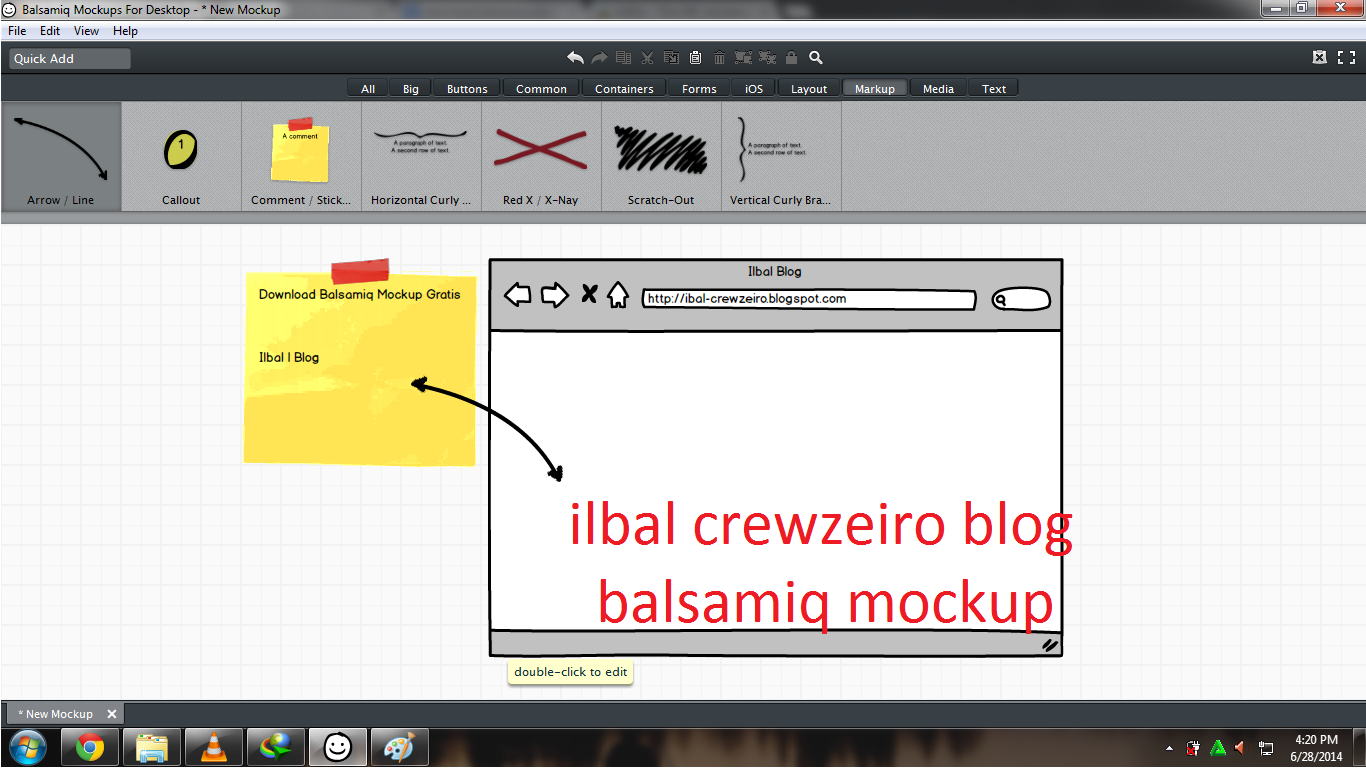Click the Duplicate icon in the toolbar

[623, 58]
